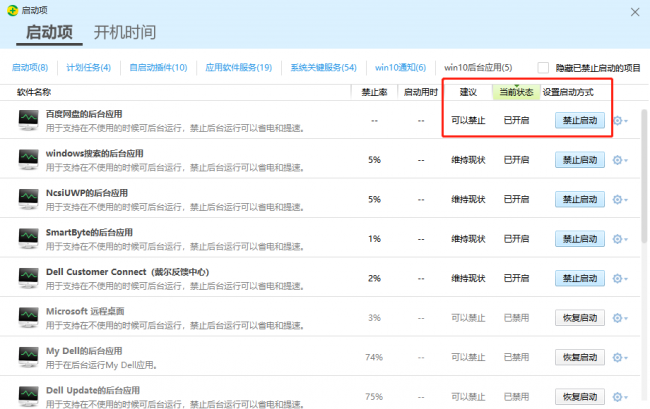The width and height of the screenshot is (650, 409).
Task: Open gear settings menu for SmartByte的后台应用
Action: click(620, 239)
